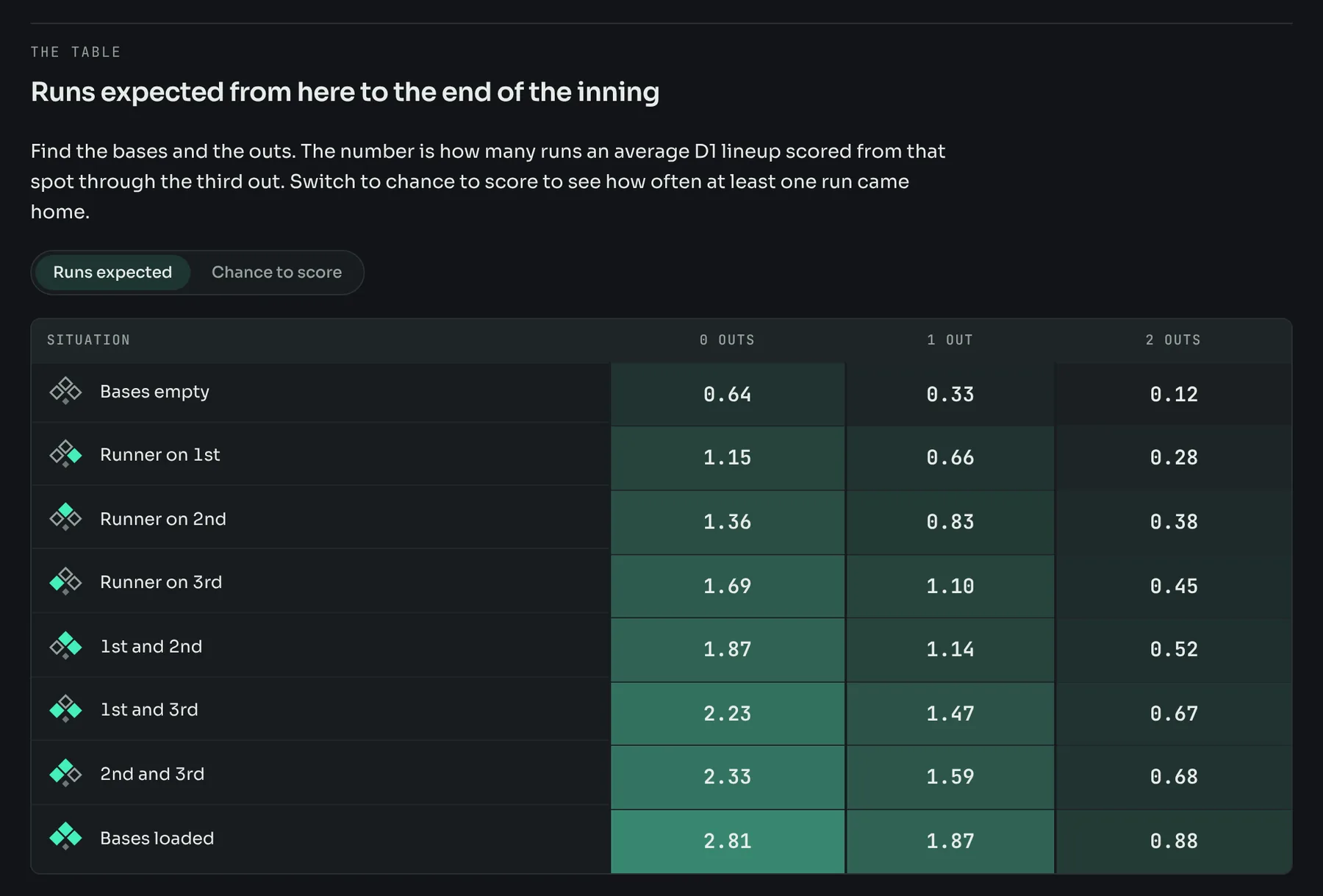The image size is (1323, 896).
Task: Select the Runner on 3rd row label
Action: tap(161, 582)
